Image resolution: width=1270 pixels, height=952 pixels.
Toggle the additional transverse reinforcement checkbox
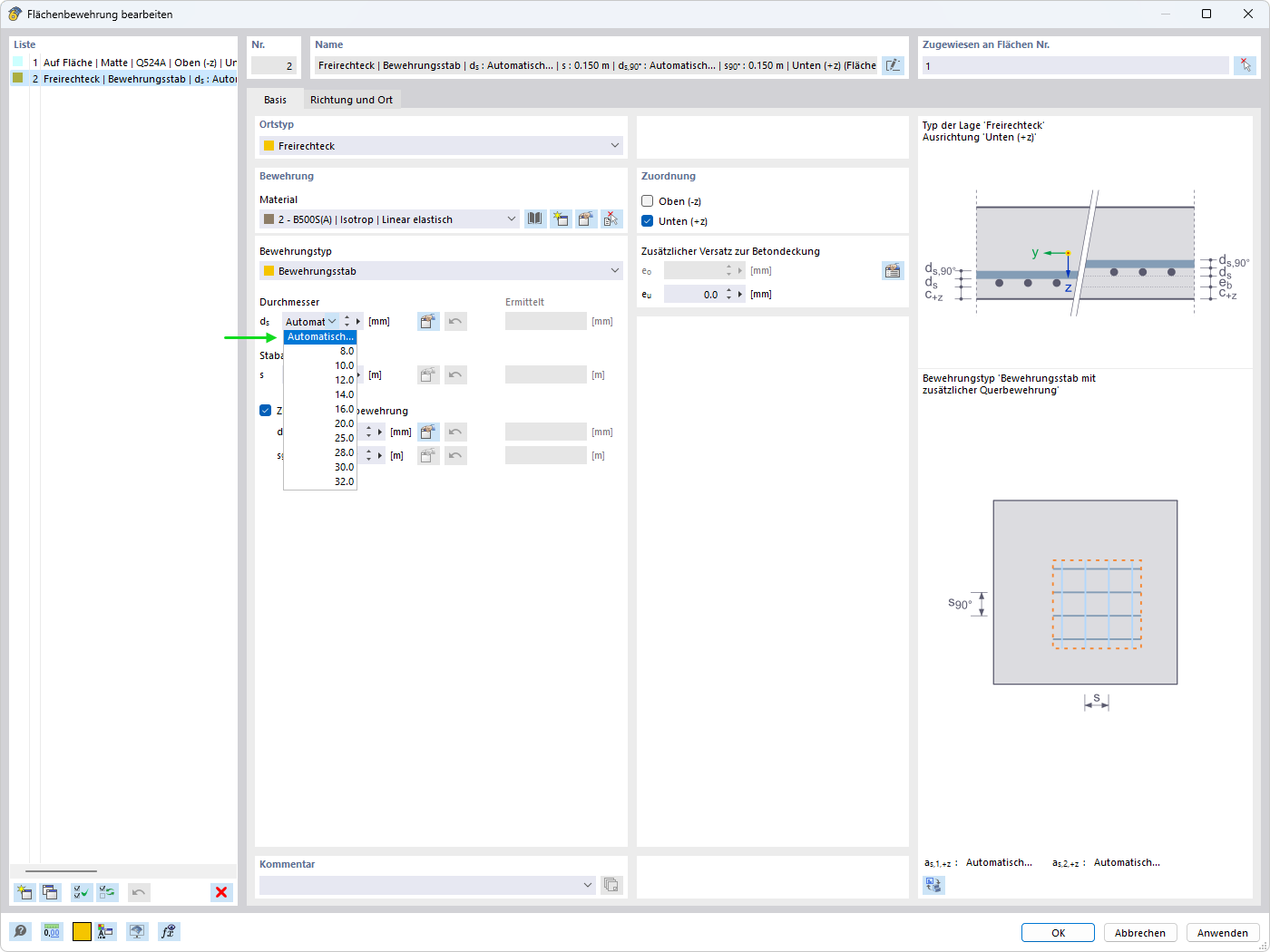click(x=266, y=411)
